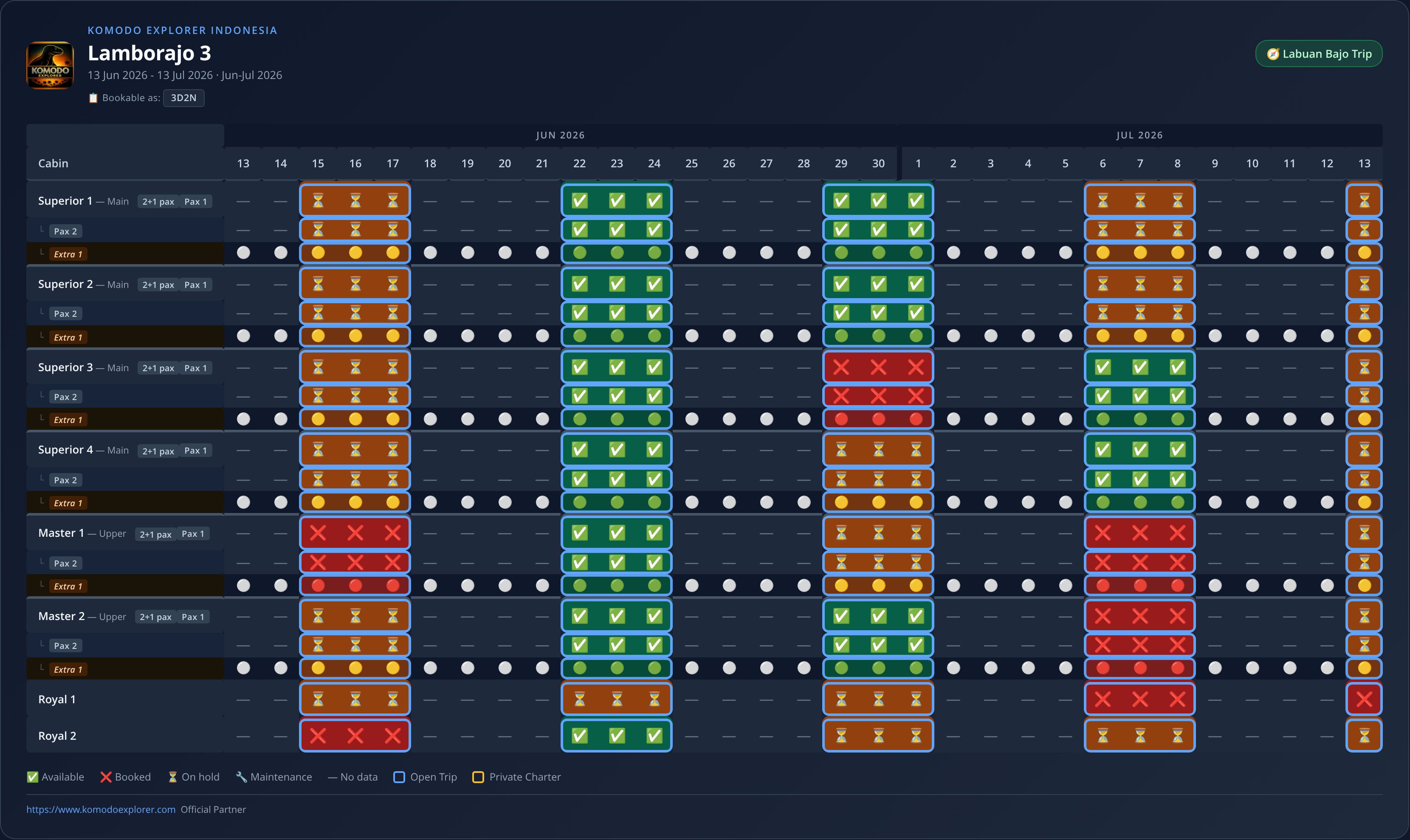Select the 'KOMODO EXPLORER INDONESIA' heading
This screenshot has height=840, width=1410.
[182, 31]
